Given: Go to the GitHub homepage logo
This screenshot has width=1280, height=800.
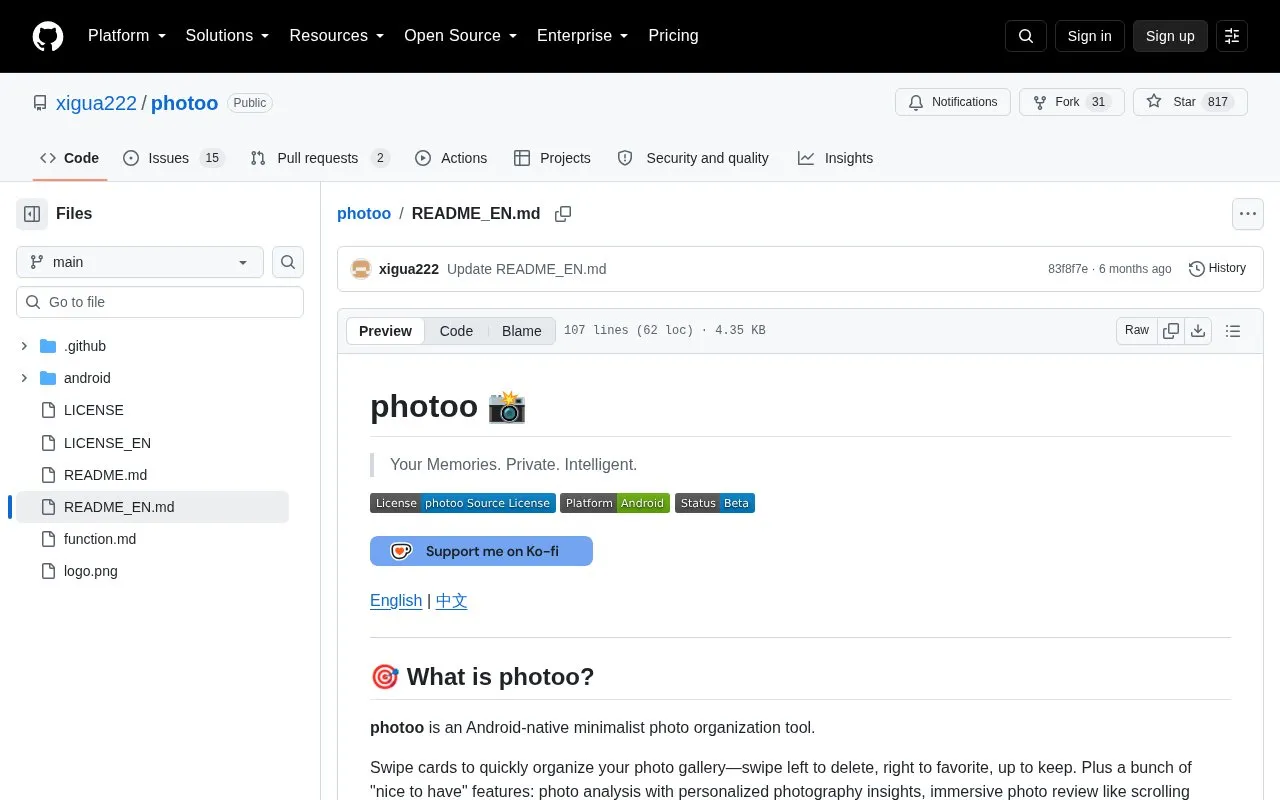Looking at the screenshot, I should click(48, 36).
